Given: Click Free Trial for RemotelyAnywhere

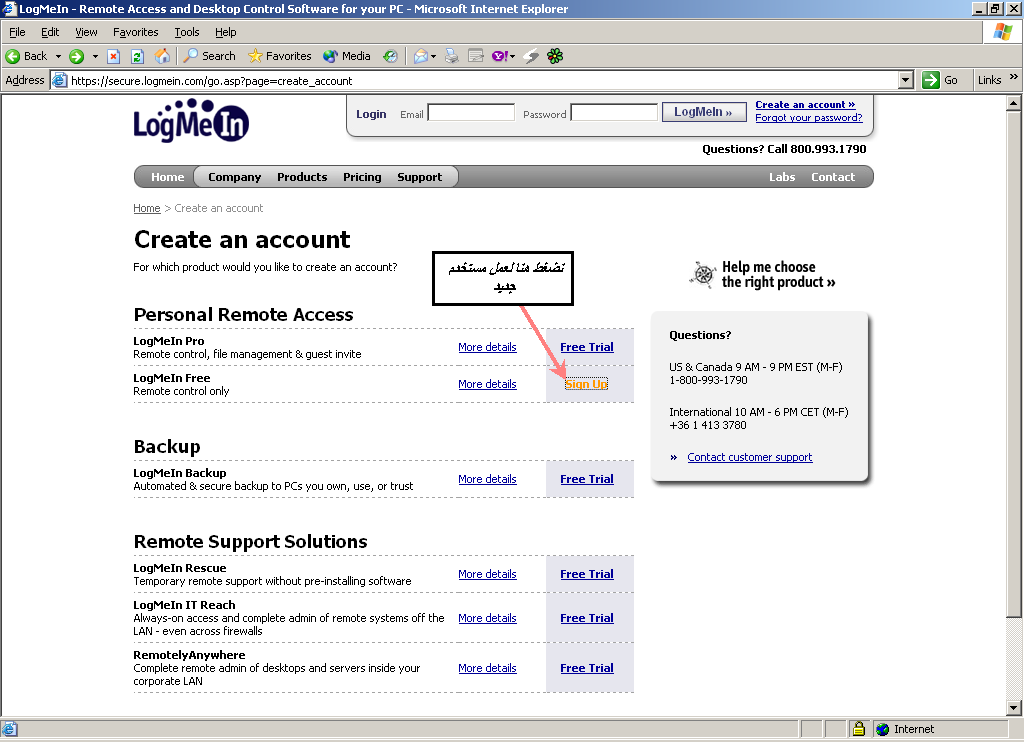Looking at the screenshot, I should point(586,668).
